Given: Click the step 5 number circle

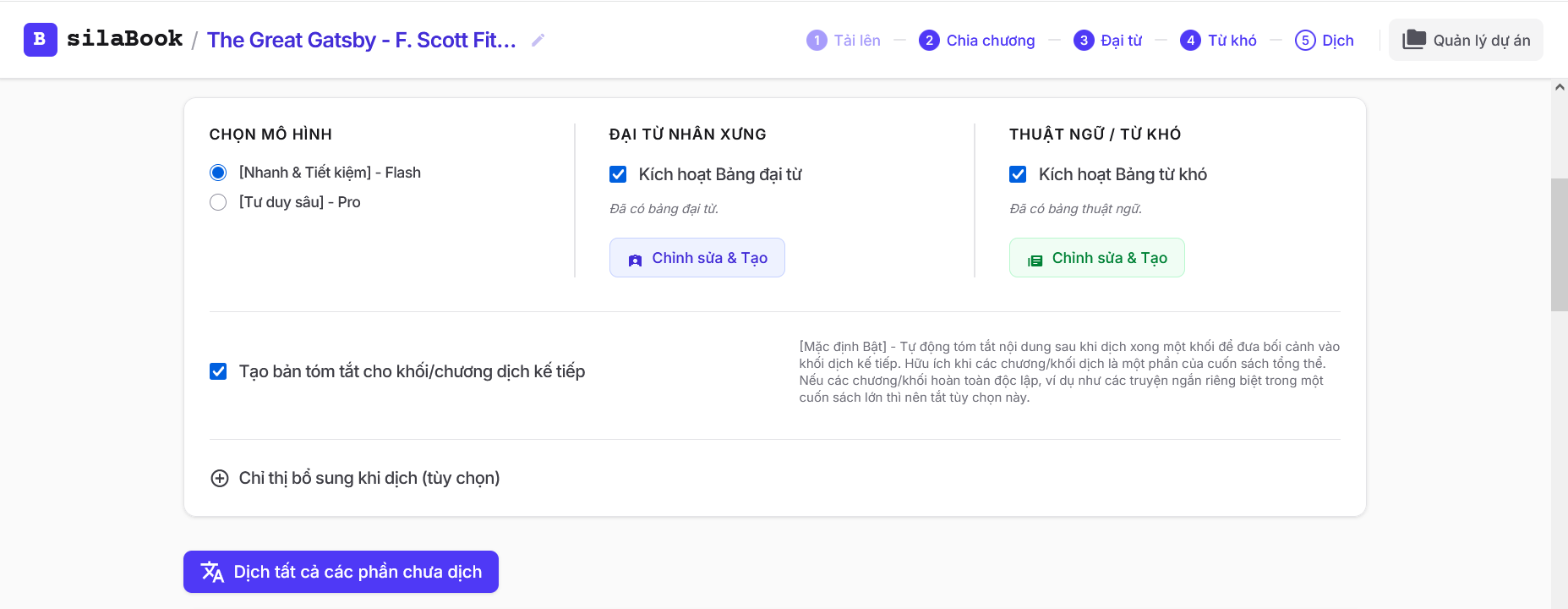Looking at the screenshot, I should point(1305,40).
